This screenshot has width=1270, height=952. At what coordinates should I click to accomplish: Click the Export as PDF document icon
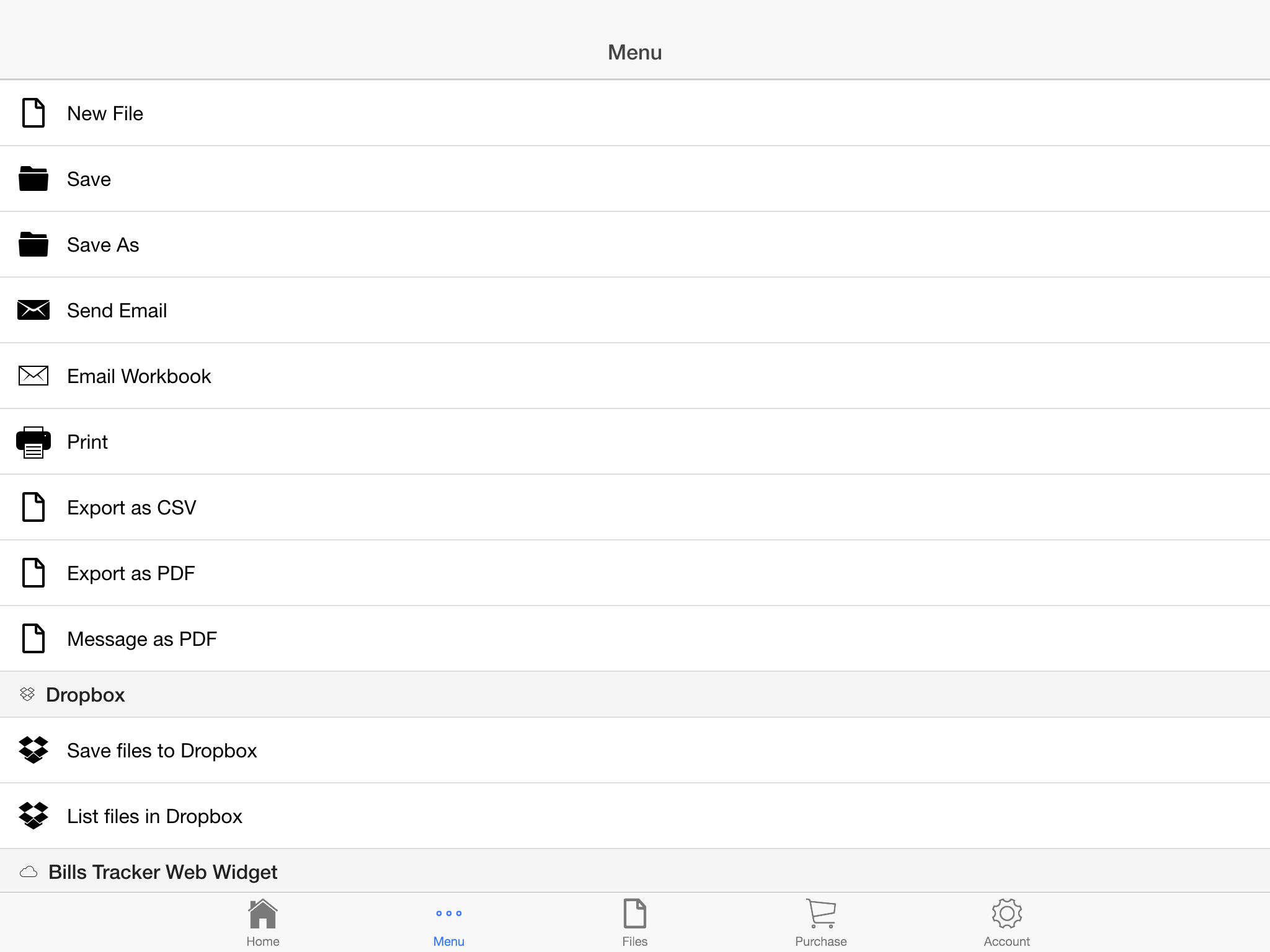pyautogui.click(x=33, y=573)
